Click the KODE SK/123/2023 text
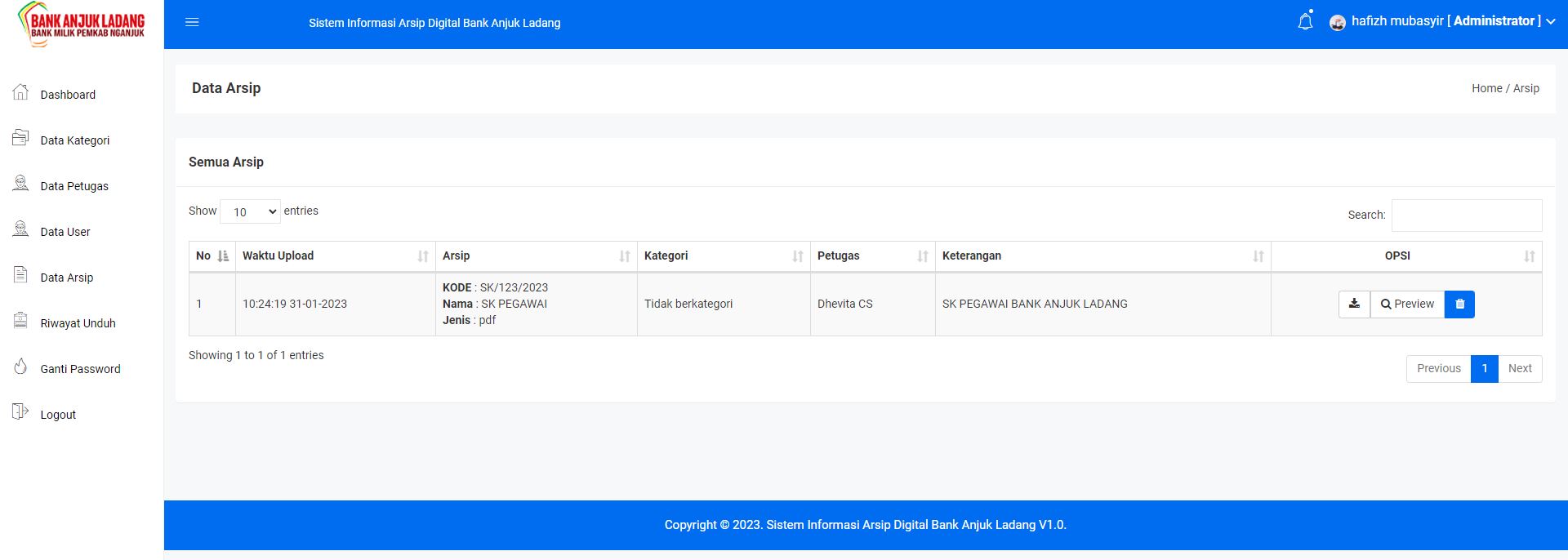The image size is (1568, 560). pyautogui.click(x=495, y=287)
